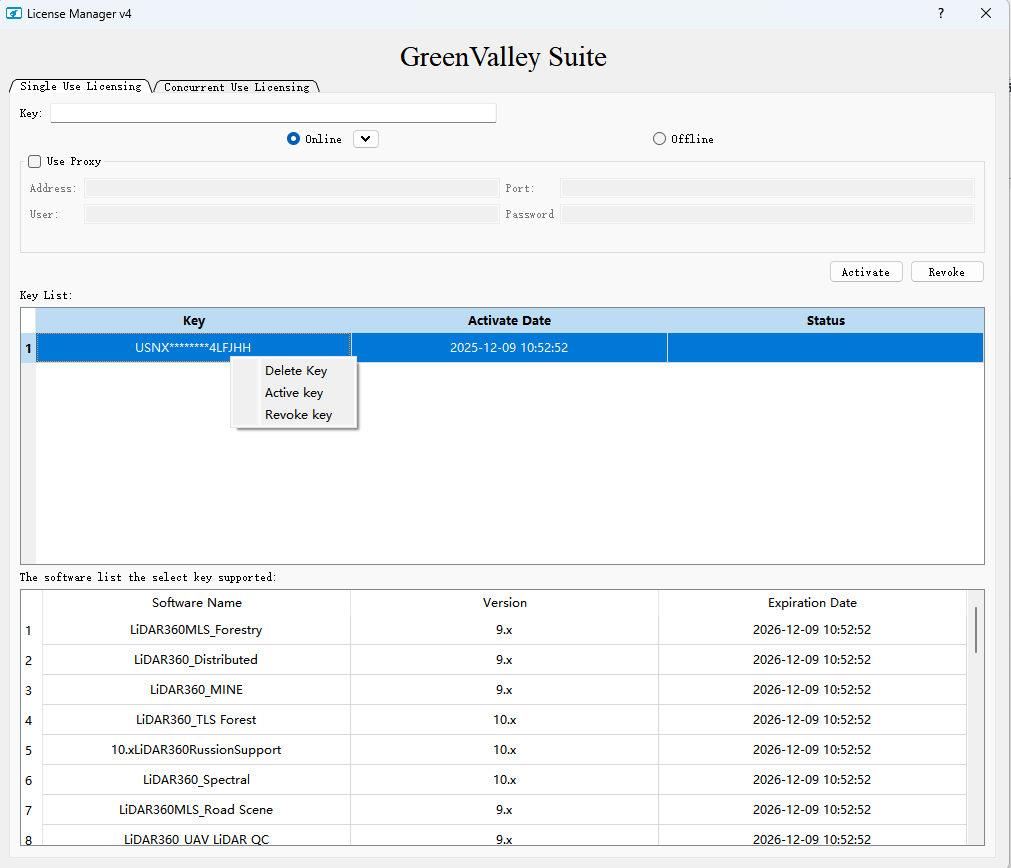Choose Delete Key from context menu
This screenshot has width=1011, height=868.
[296, 371]
